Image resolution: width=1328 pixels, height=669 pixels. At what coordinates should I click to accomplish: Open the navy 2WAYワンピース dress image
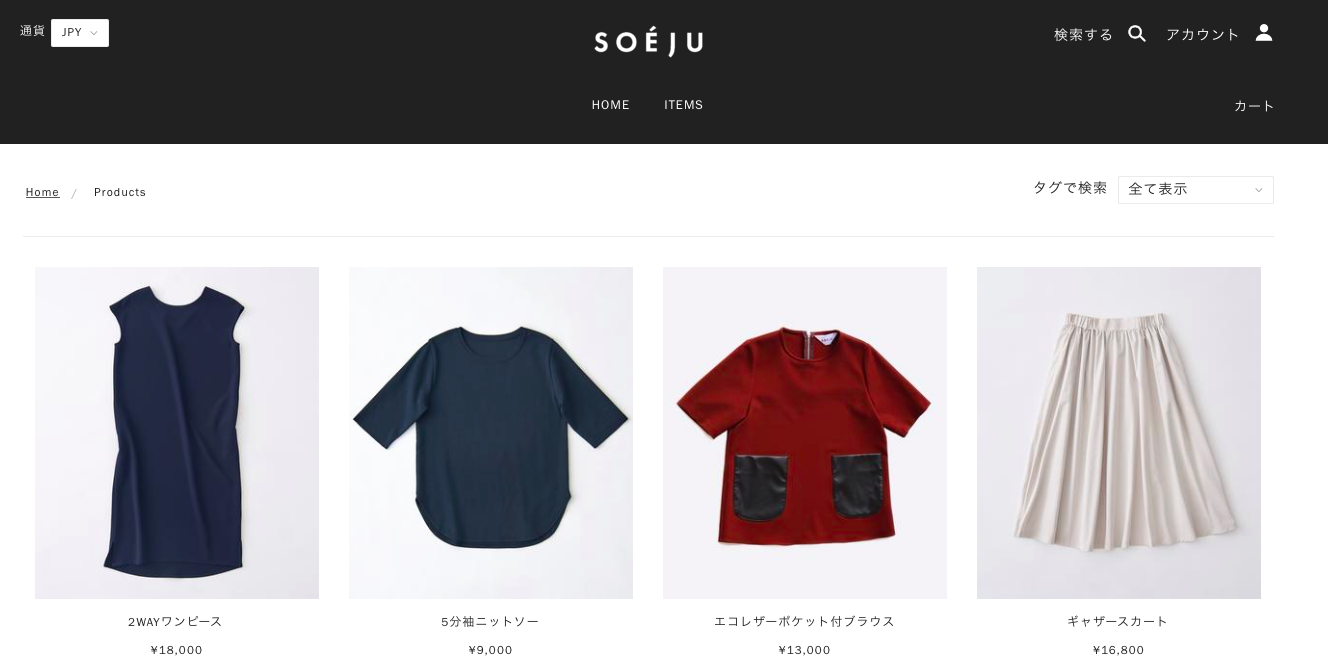pos(177,433)
